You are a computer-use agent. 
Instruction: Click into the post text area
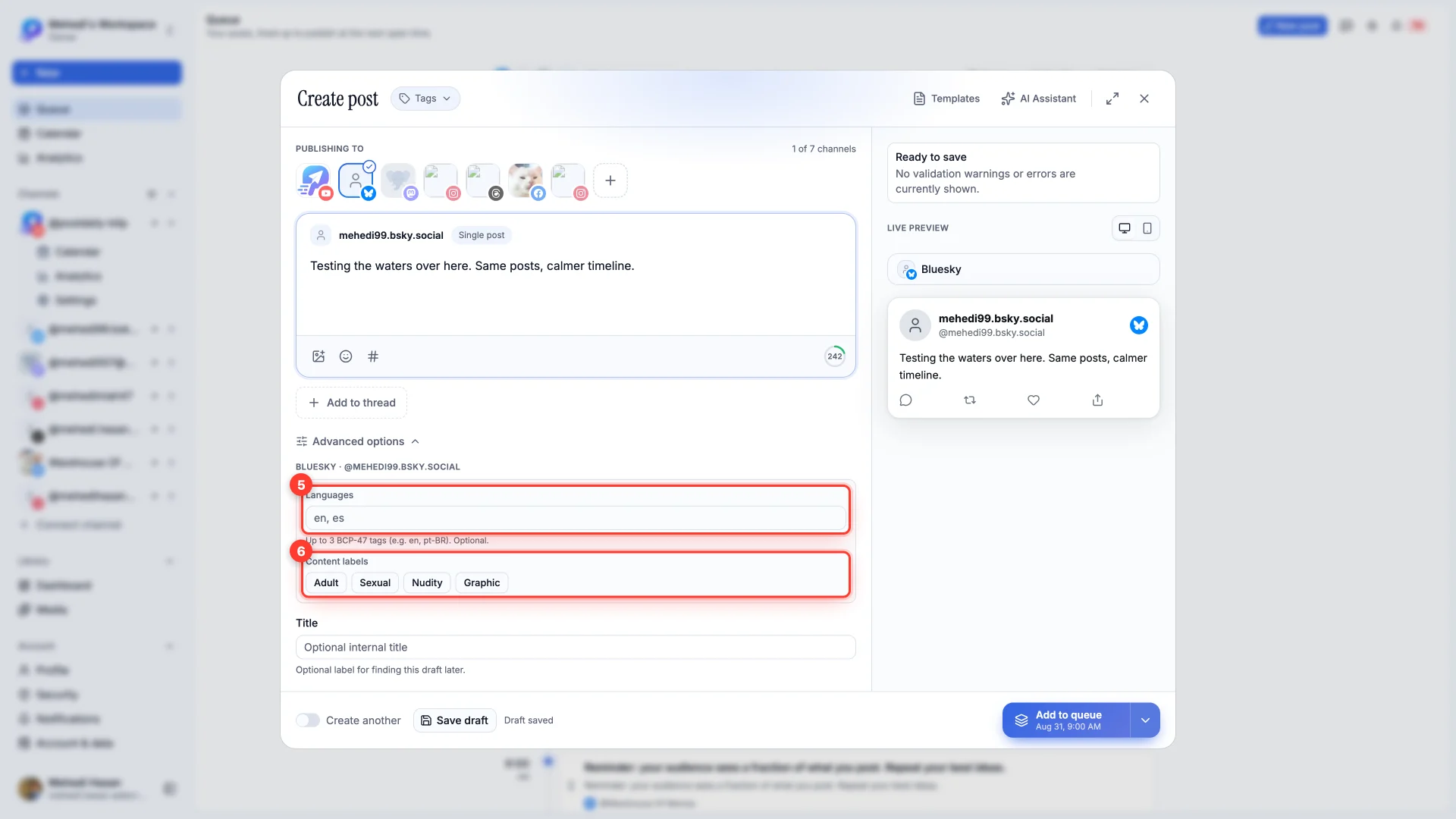click(x=576, y=292)
